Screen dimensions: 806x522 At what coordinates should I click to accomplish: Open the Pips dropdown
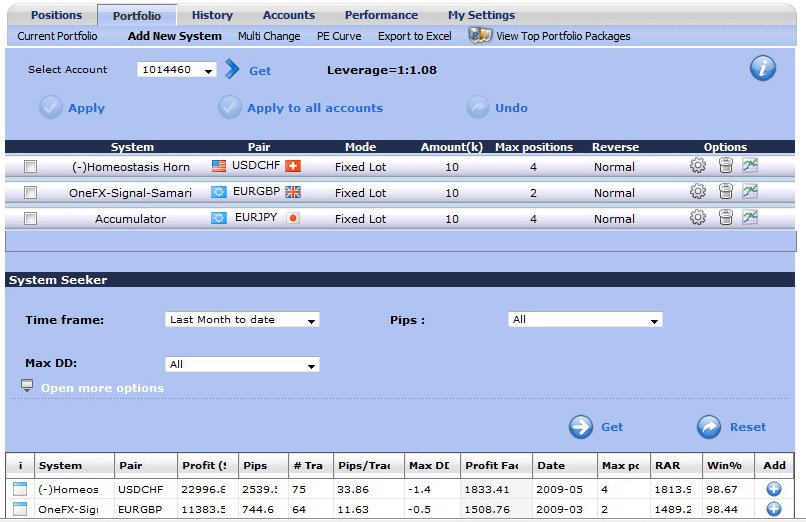585,320
